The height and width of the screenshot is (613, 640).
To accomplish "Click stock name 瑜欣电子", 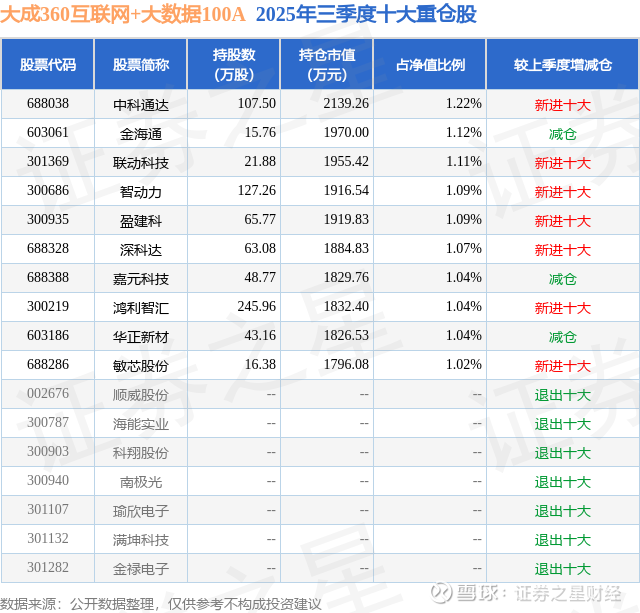I will (141, 511).
